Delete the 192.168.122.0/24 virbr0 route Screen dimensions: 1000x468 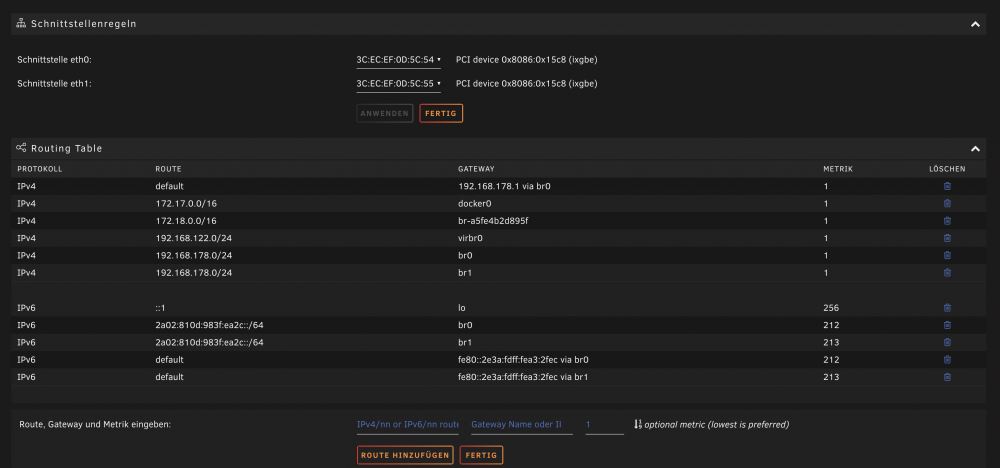click(947, 238)
